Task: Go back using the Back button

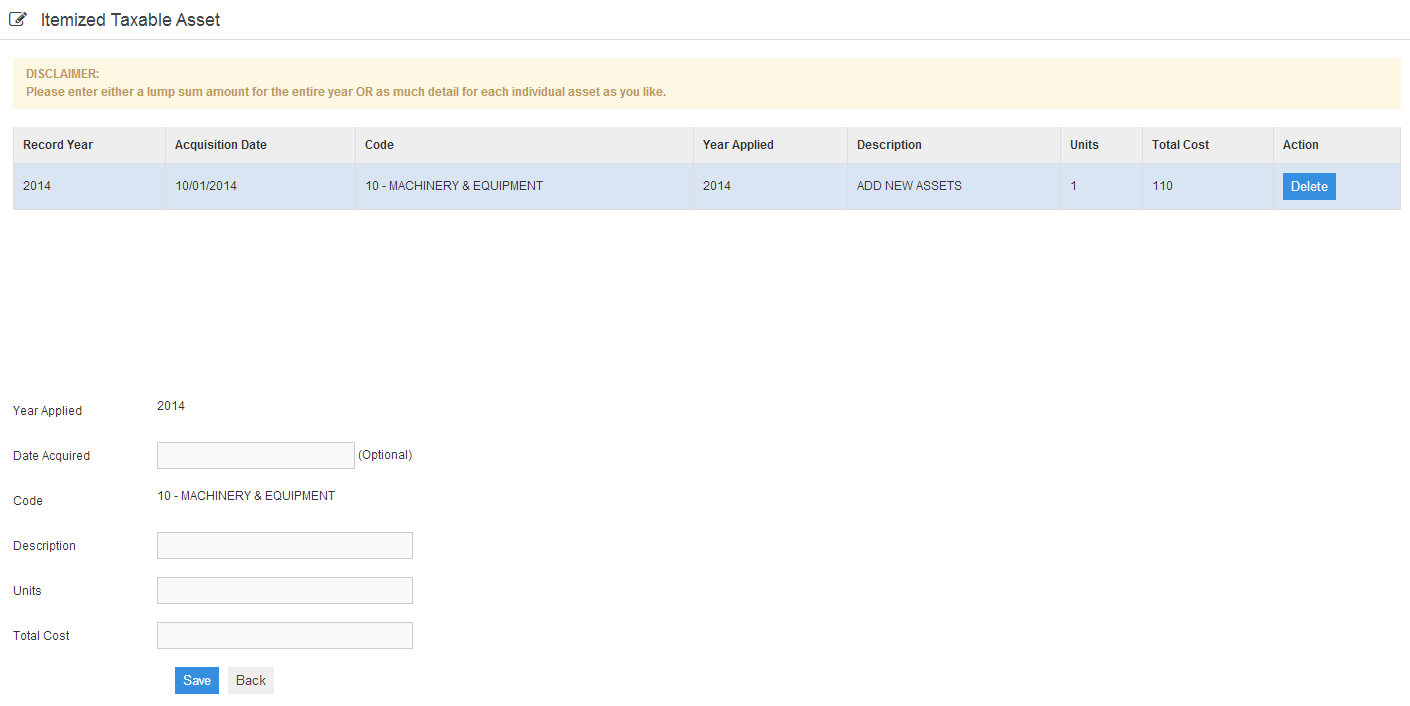Action: pyautogui.click(x=251, y=680)
